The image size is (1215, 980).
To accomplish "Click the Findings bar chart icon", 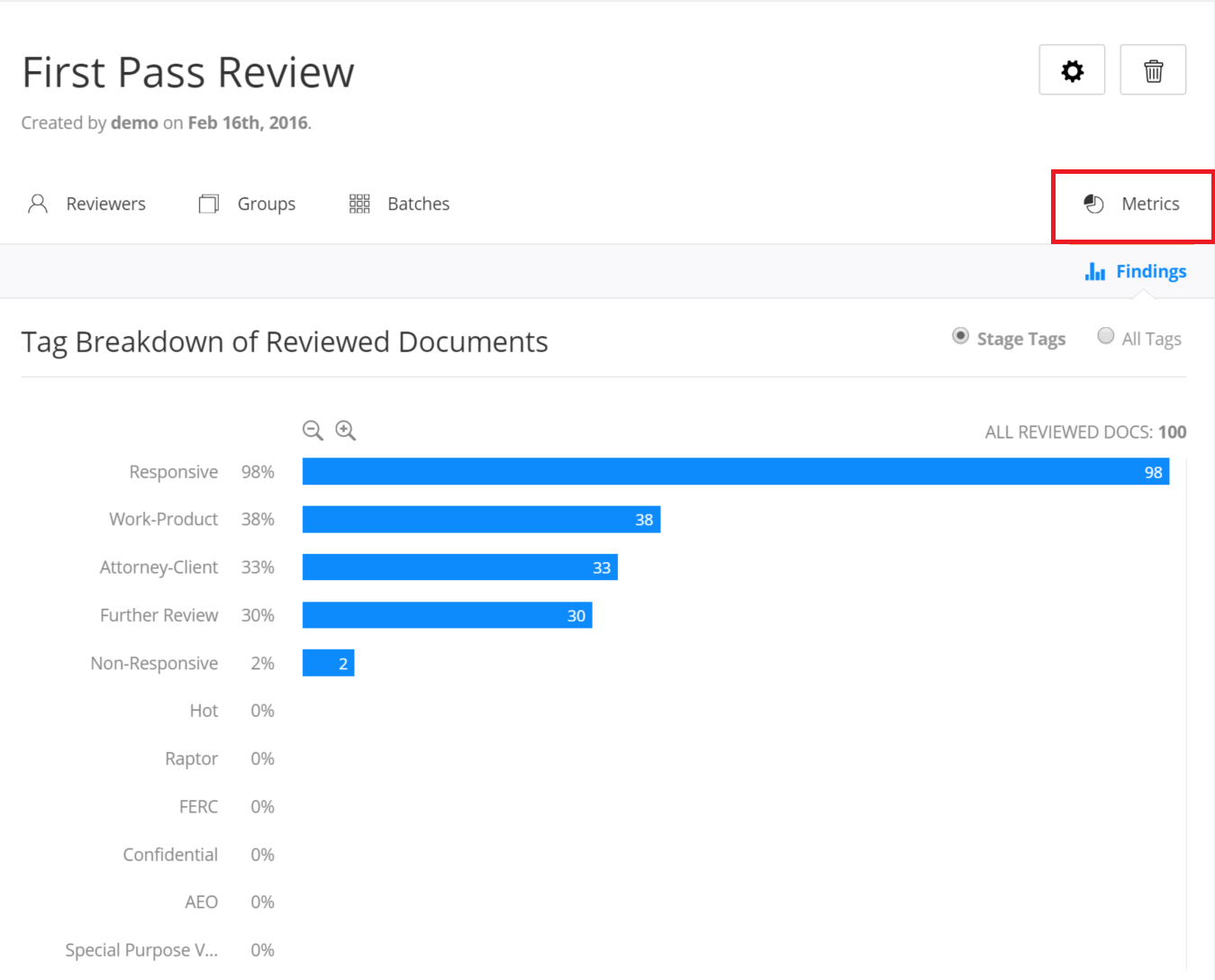I will (x=1095, y=271).
